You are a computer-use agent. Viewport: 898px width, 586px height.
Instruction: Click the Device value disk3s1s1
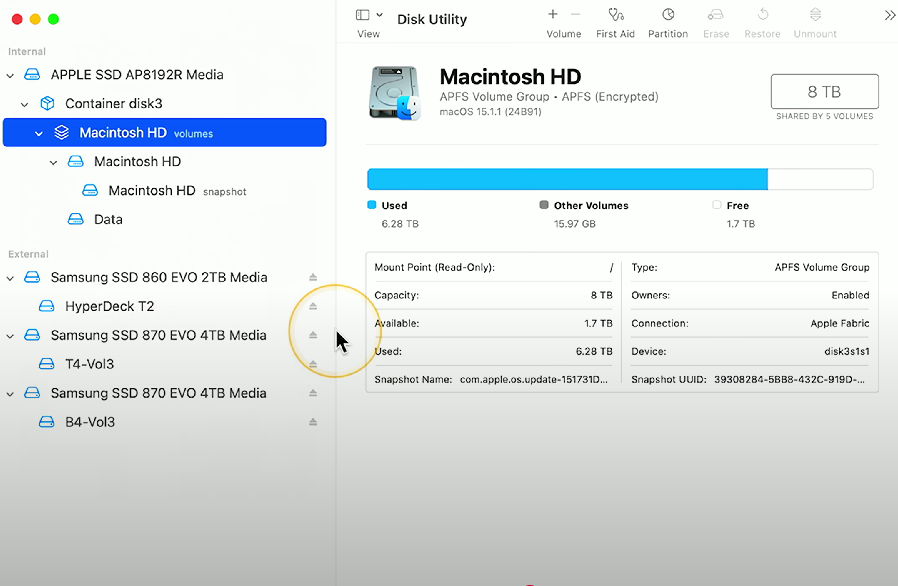click(x=846, y=351)
